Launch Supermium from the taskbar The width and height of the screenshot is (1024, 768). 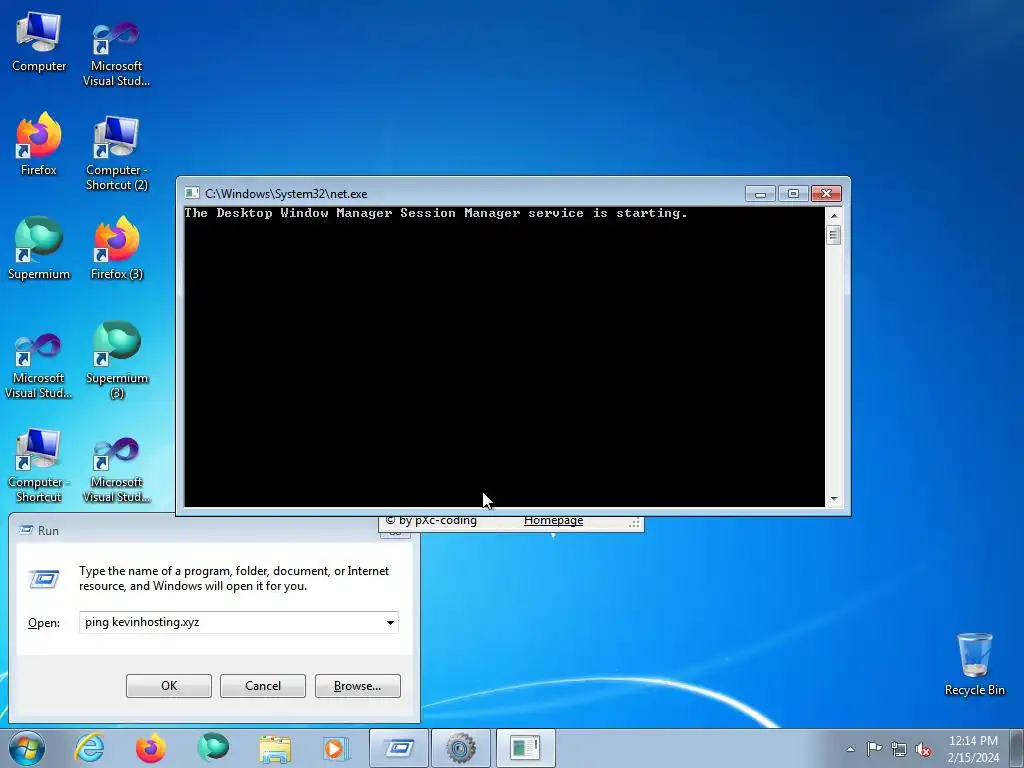point(213,748)
